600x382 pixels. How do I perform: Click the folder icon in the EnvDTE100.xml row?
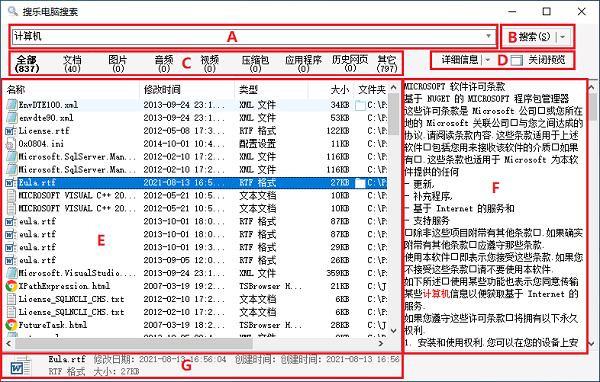[x=360, y=105]
